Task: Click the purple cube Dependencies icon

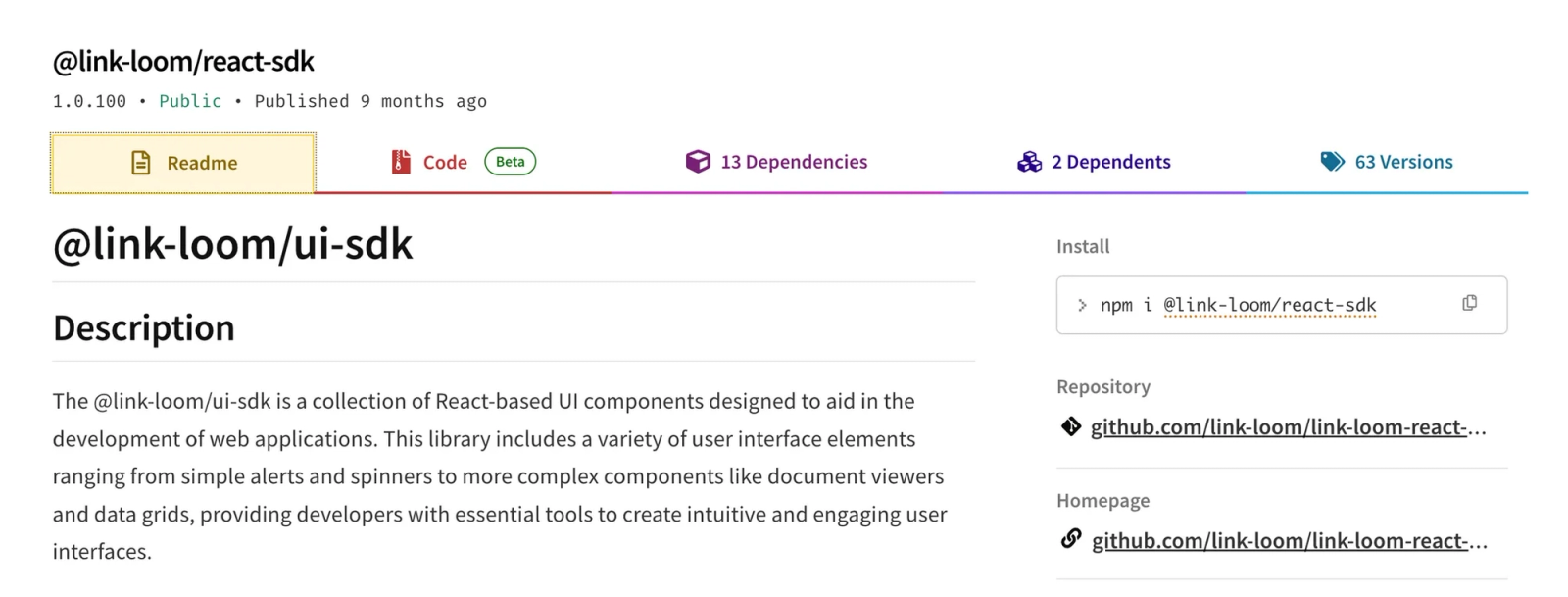Action: click(x=698, y=162)
